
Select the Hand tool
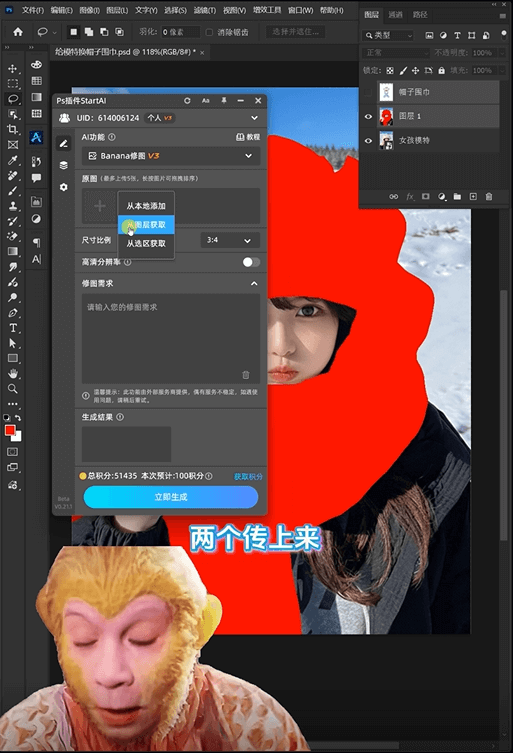point(12,374)
